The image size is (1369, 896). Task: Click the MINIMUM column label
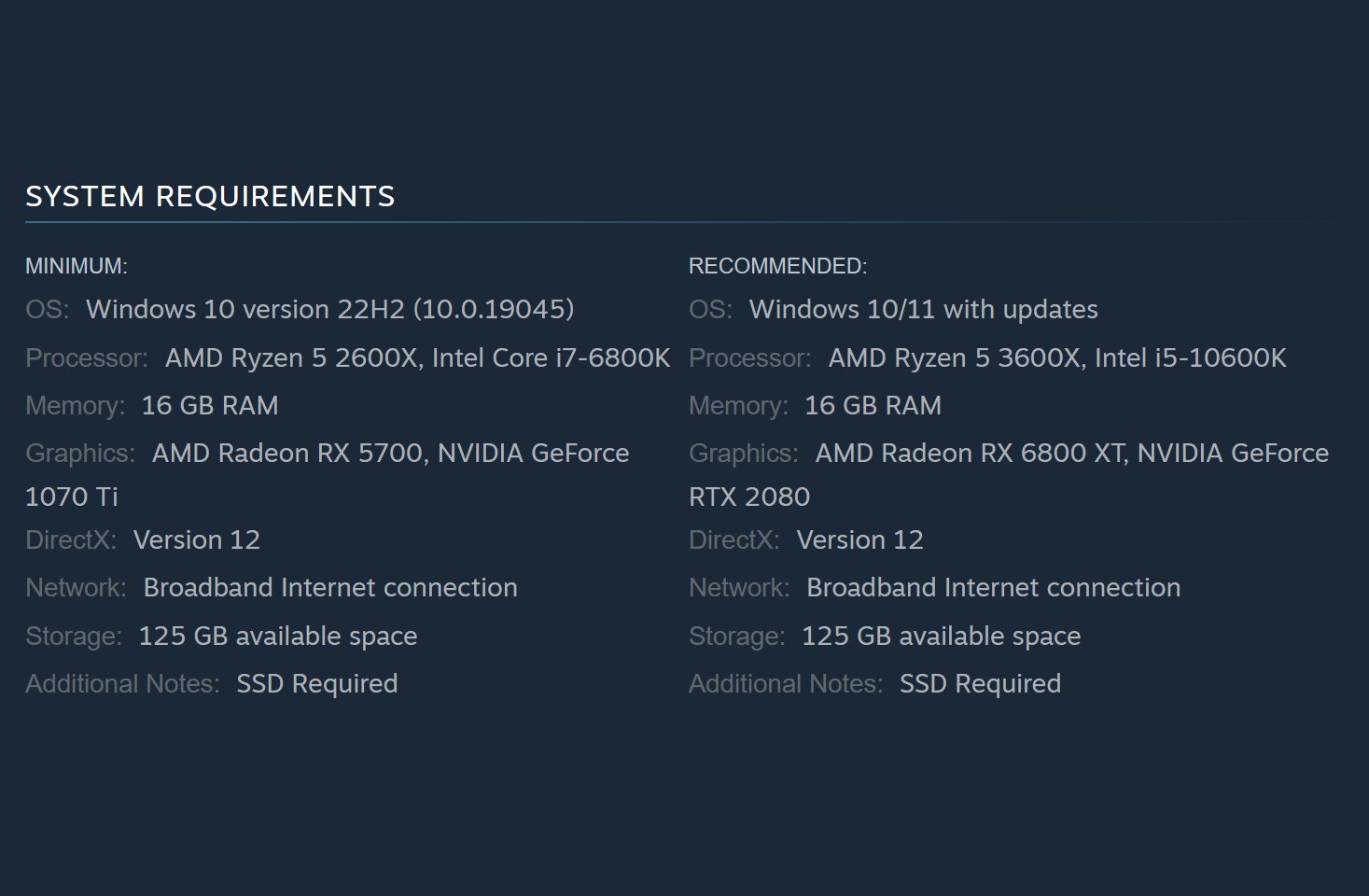77,267
